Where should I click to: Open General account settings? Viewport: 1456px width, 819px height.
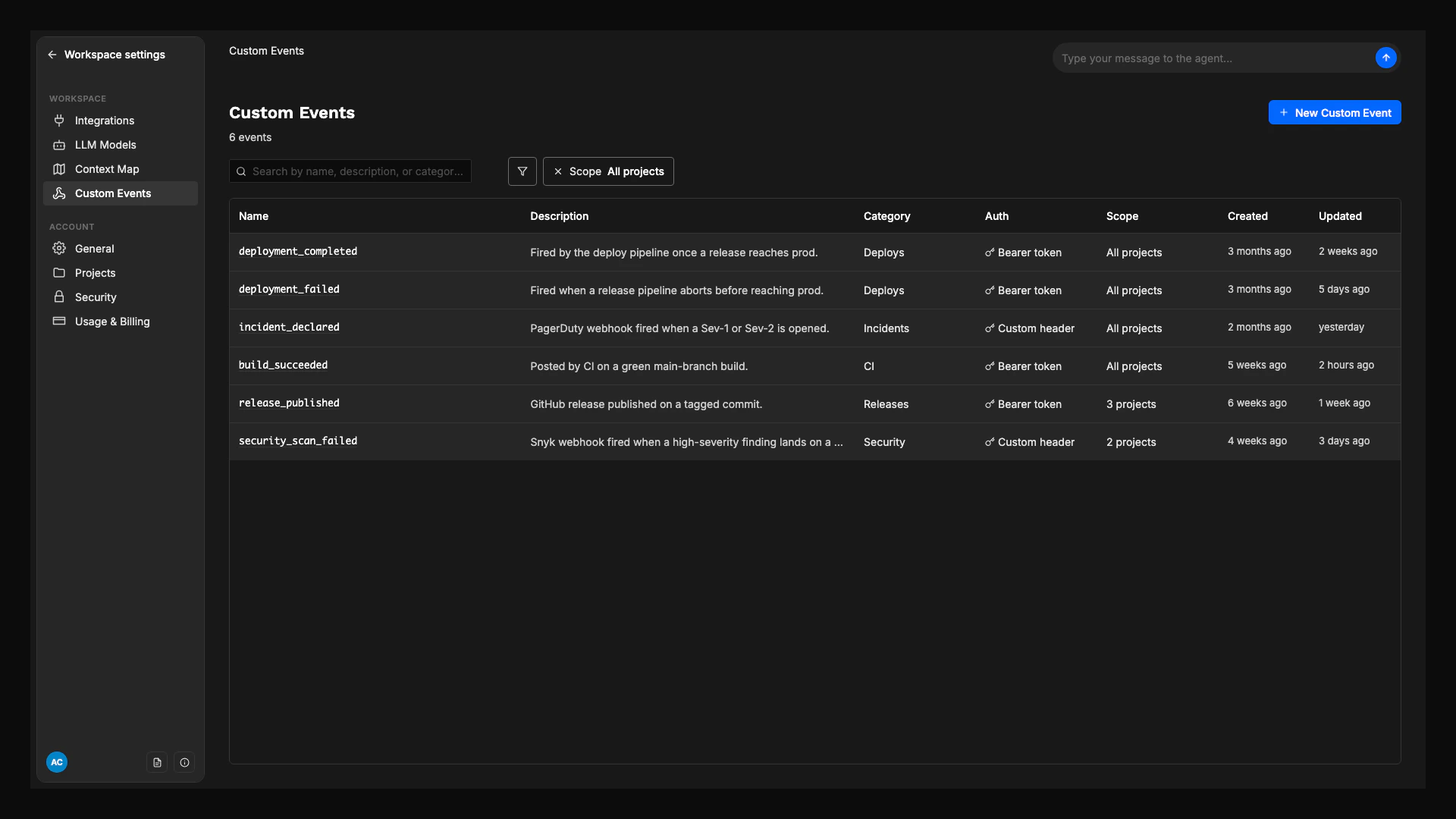[x=121, y=249]
